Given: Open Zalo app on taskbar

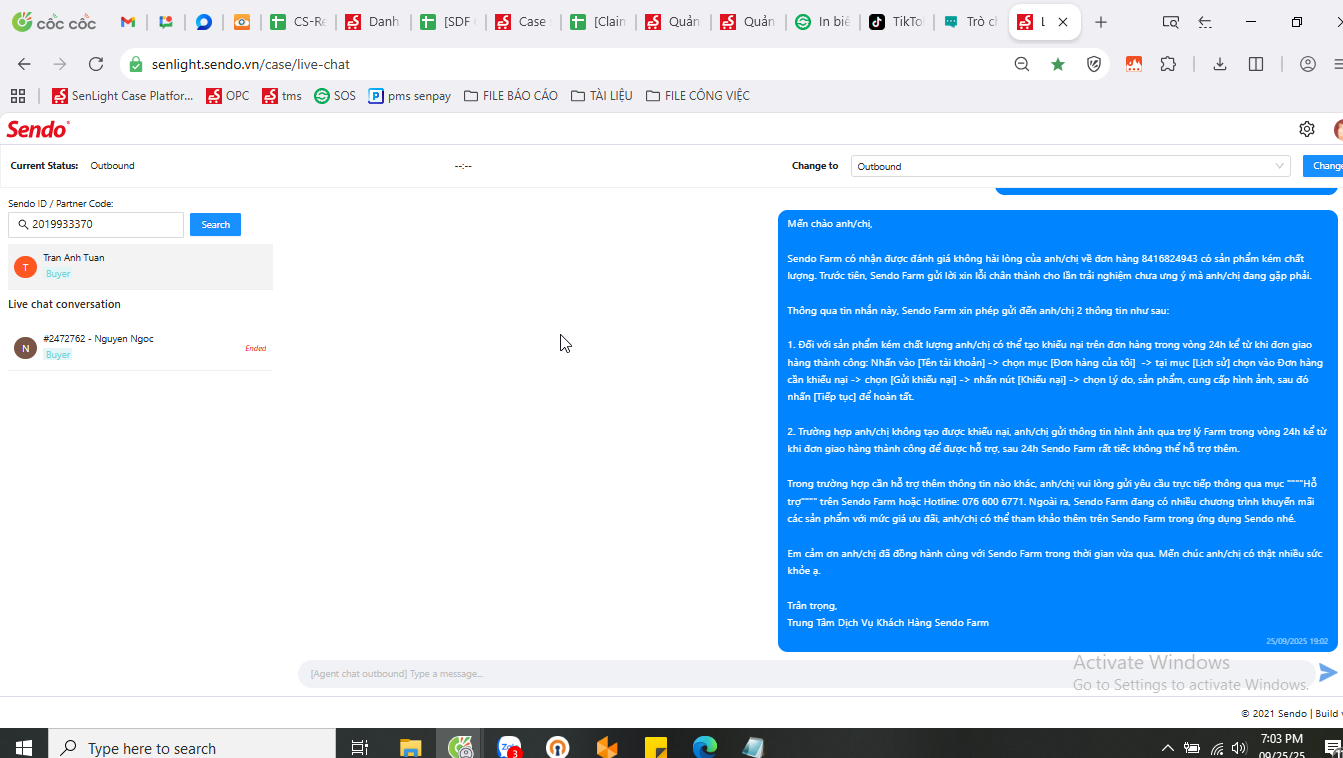Looking at the screenshot, I should 509,747.
